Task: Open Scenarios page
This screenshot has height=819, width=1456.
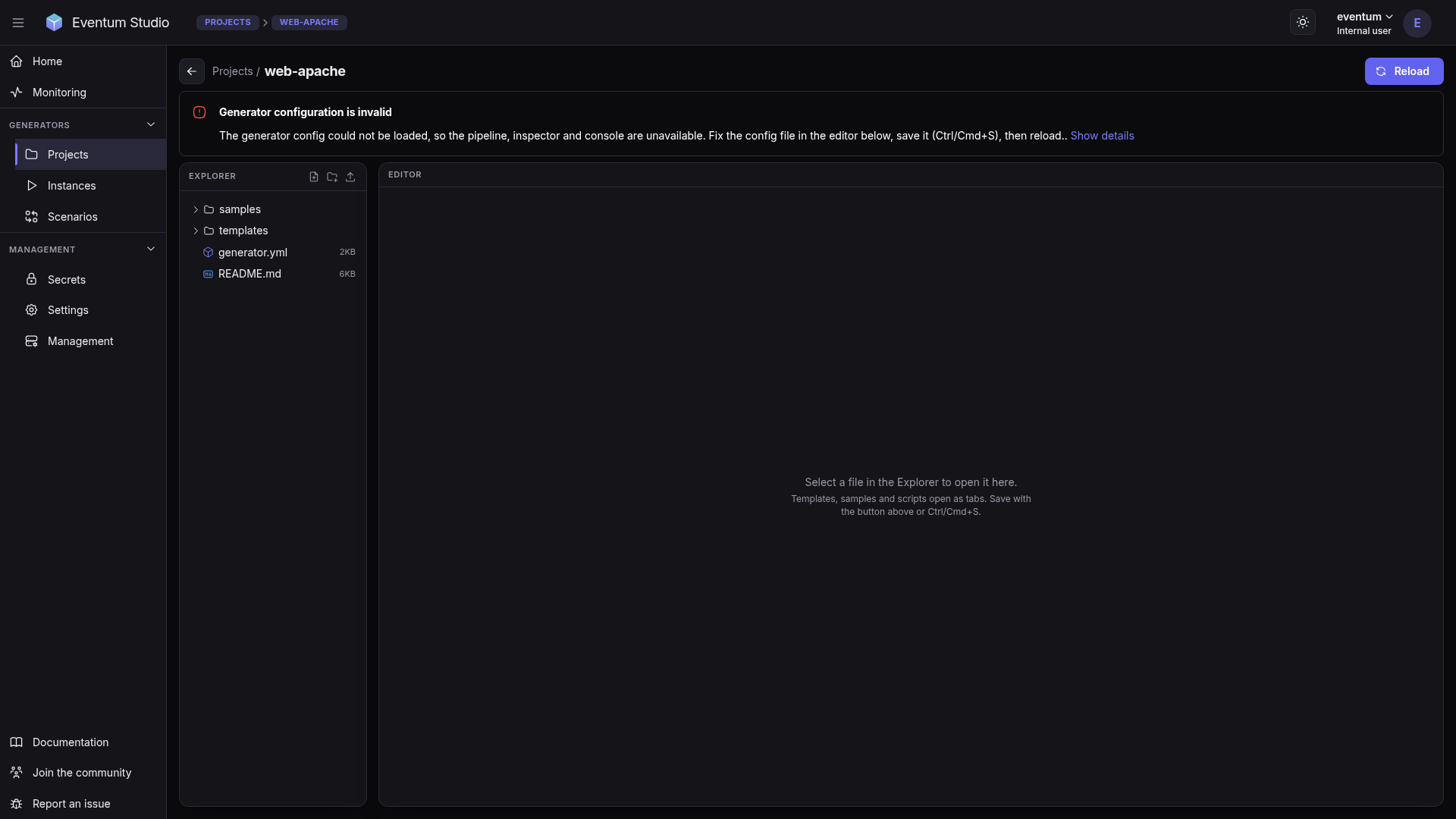Action: coord(90,217)
